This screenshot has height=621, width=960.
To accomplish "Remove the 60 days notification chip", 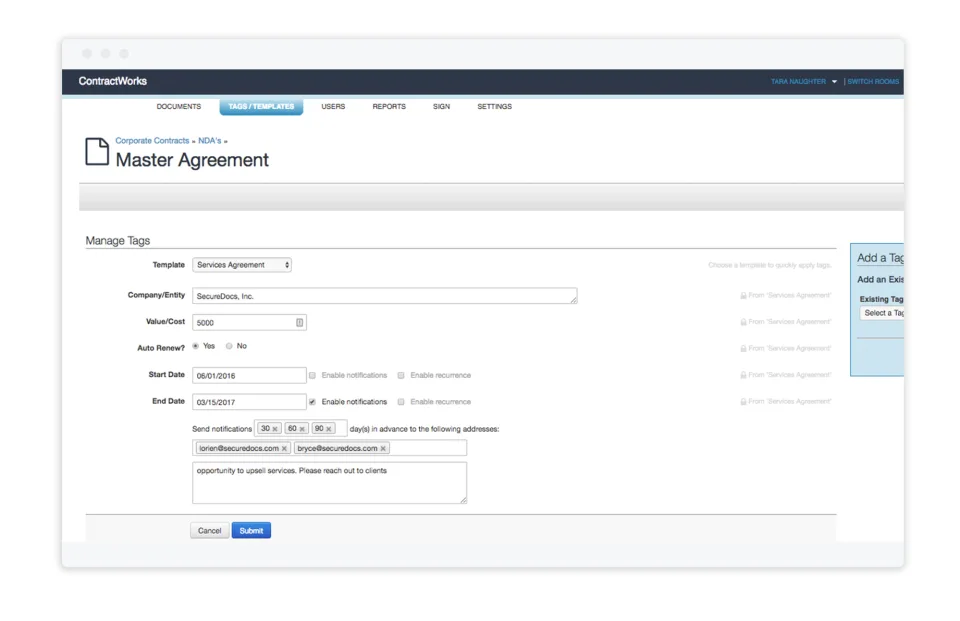I will click(x=302, y=429).
